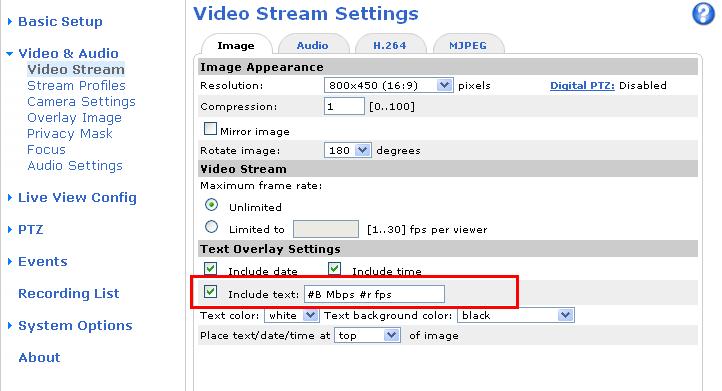Click the Text Overlay Settings header

[x=448, y=249]
